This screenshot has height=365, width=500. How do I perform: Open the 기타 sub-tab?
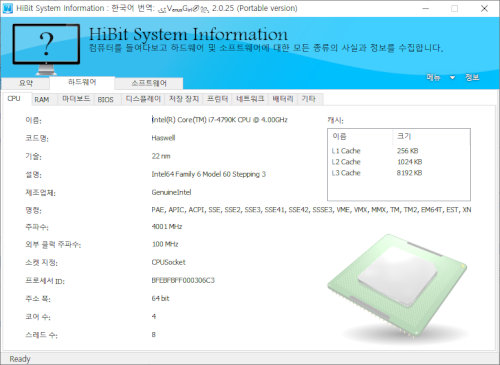(309, 99)
